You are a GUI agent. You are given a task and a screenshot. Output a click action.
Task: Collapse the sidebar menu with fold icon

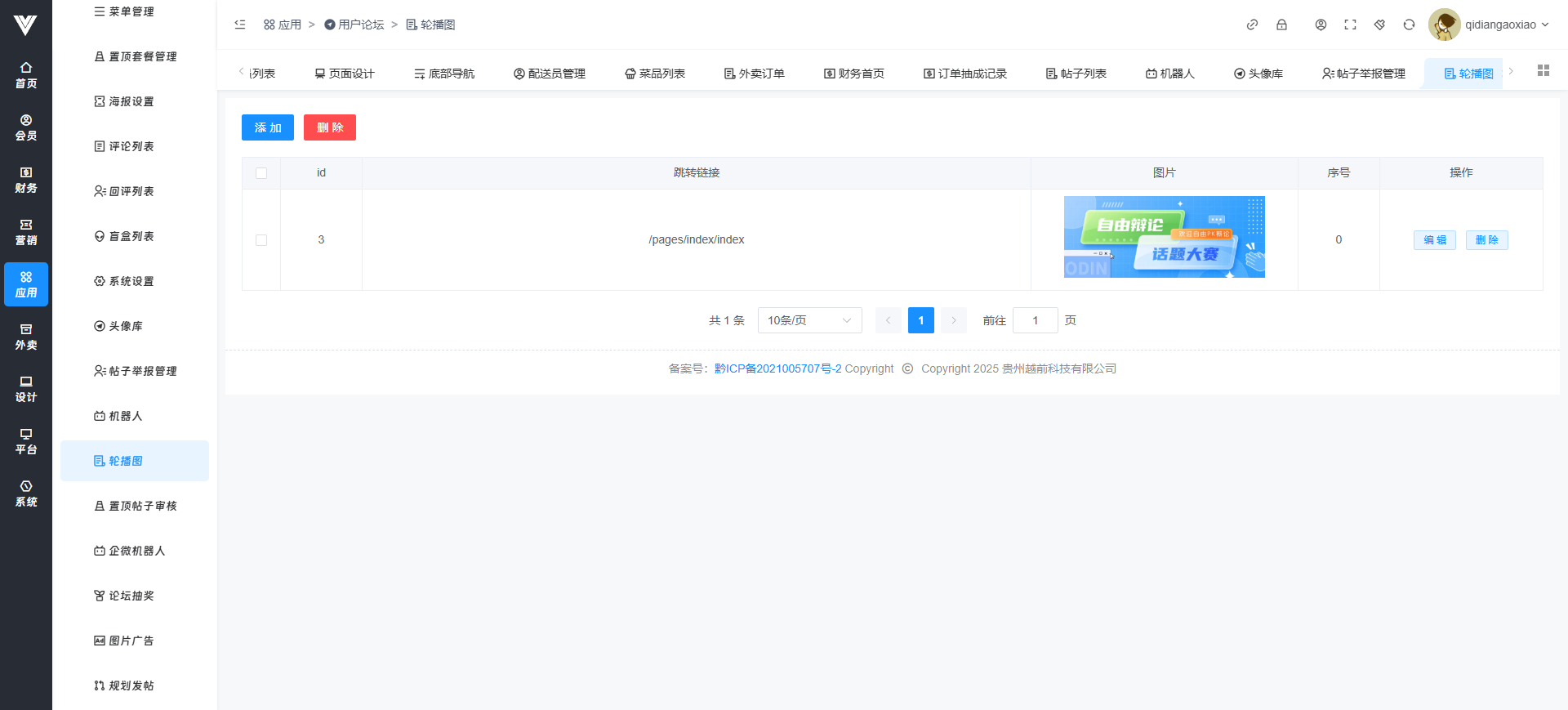click(x=240, y=25)
